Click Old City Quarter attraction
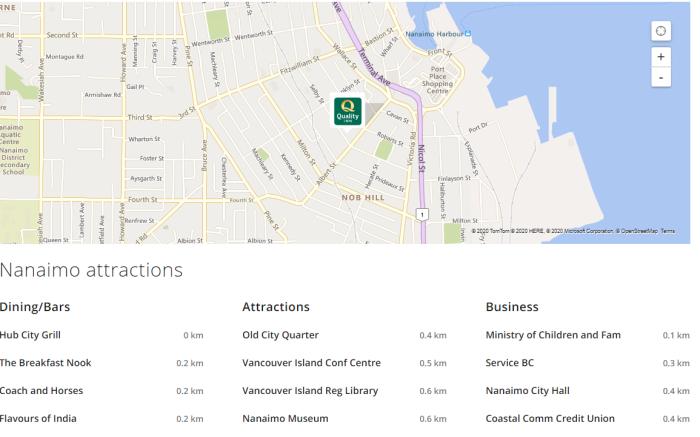The width and height of the screenshot is (700, 437). (280, 335)
